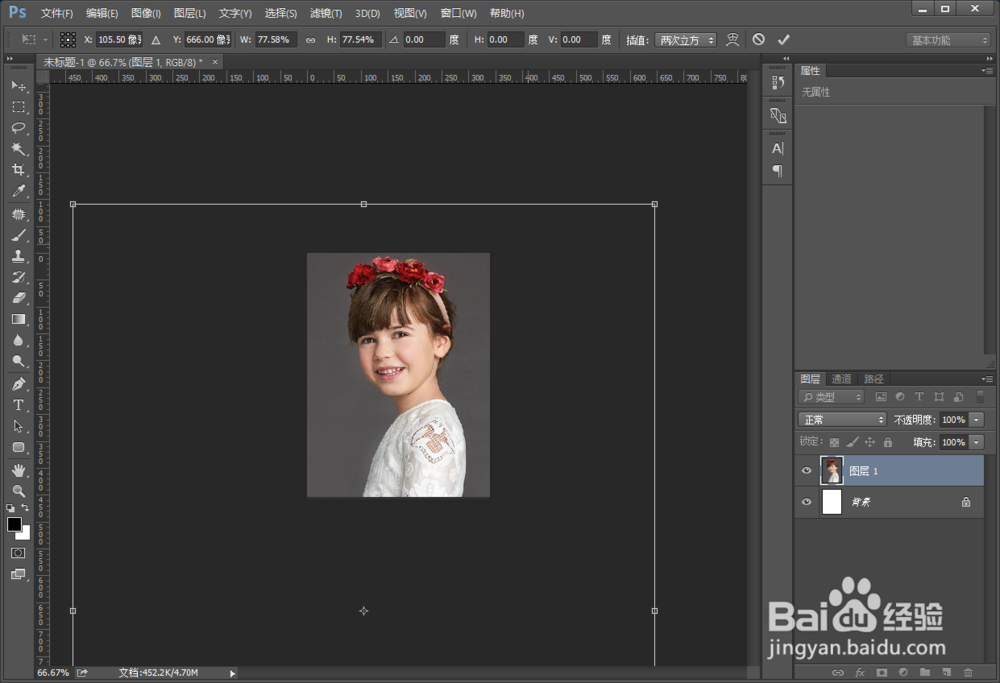1000x683 pixels.
Task: Select the Lasso tool in the toolbox
Action: (x=18, y=128)
